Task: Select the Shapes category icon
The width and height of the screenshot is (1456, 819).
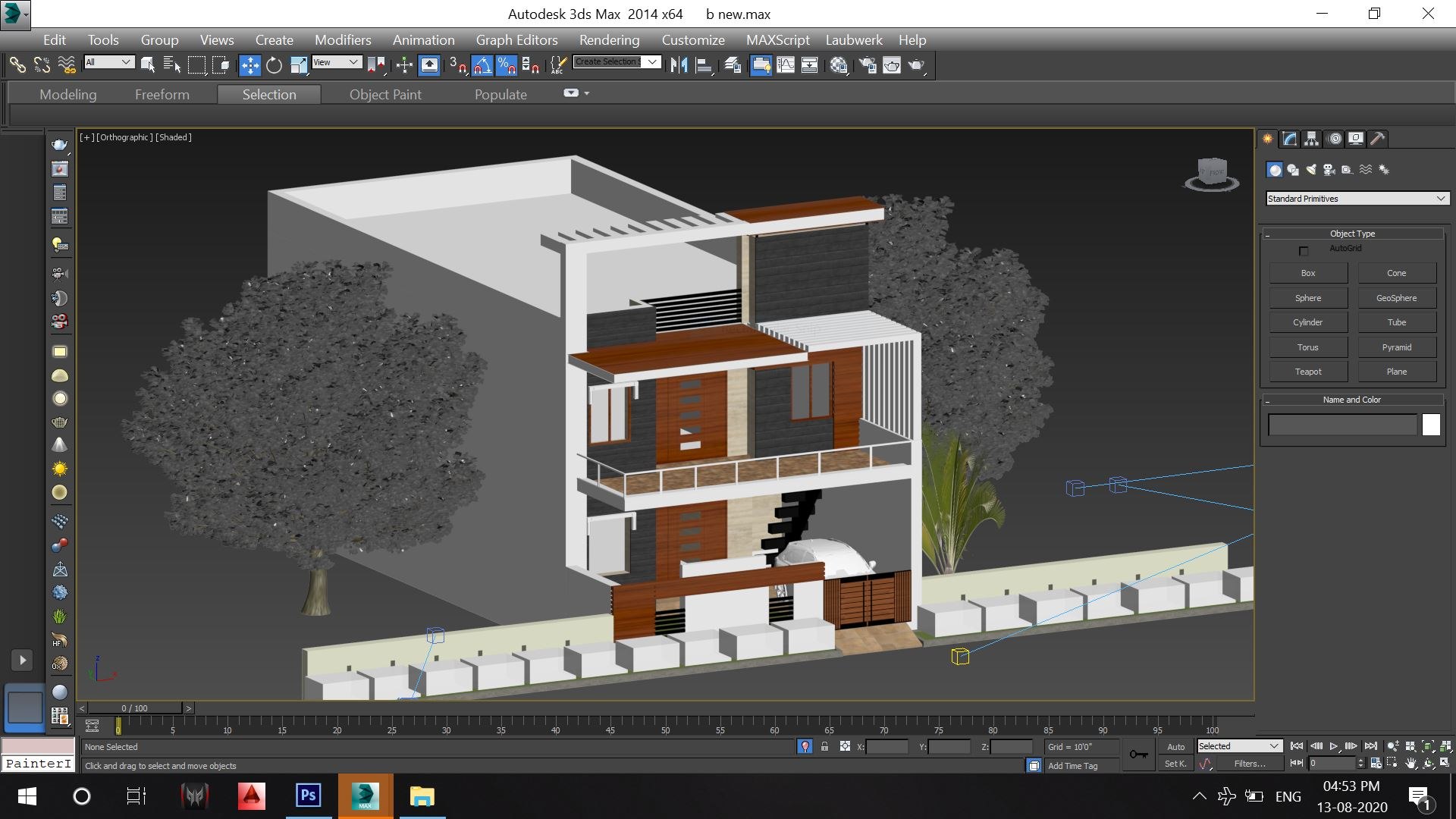Action: pyautogui.click(x=1293, y=170)
